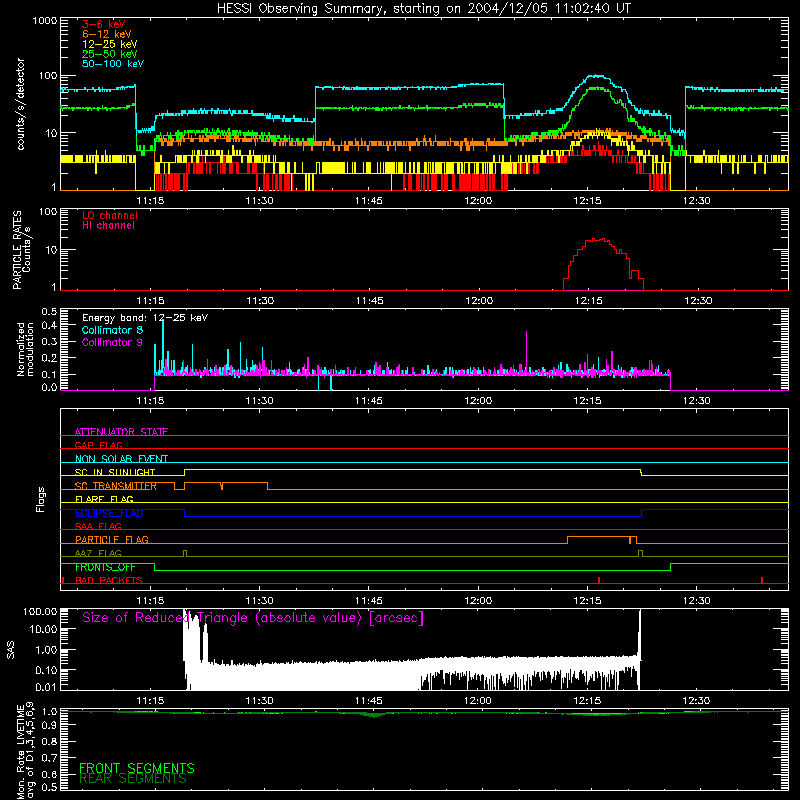800x800 pixels.
Task: Click the rightmost BAD PACKETS tick marker
Action: click(762, 580)
